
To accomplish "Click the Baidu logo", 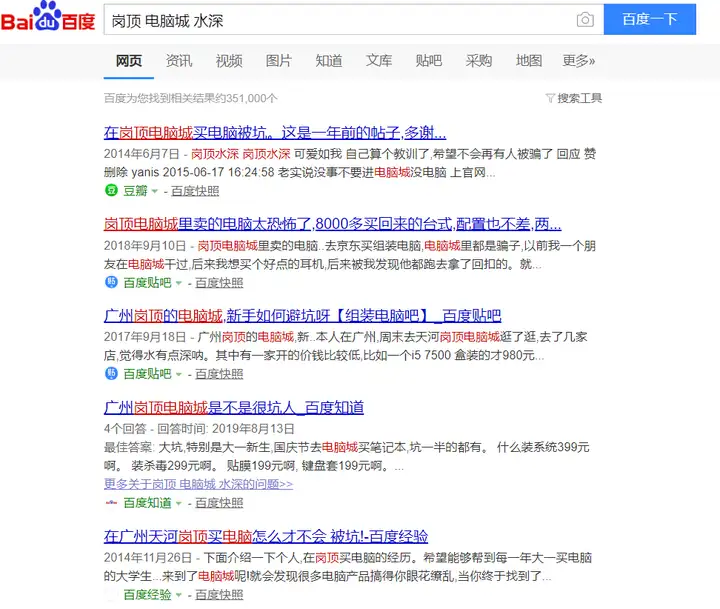I will pos(48,17).
